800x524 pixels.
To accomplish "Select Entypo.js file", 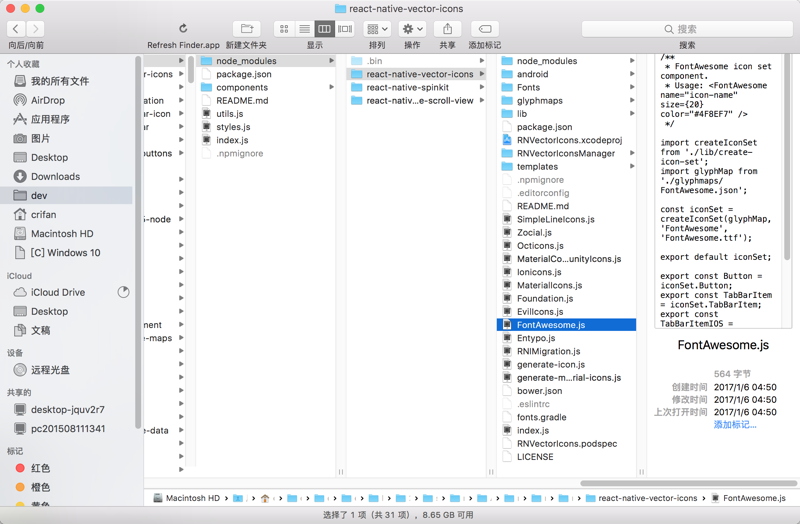I will pyautogui.click(x=566, y=338).
